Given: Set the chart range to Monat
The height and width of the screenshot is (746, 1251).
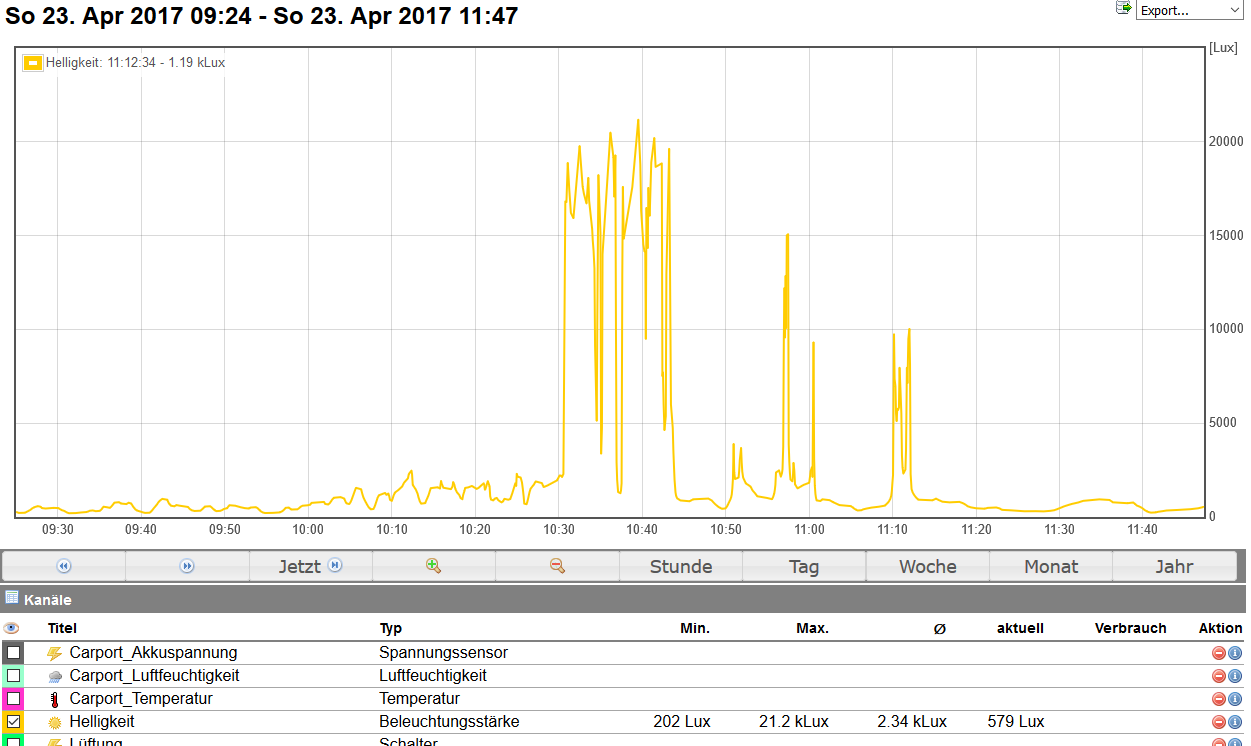Looking at the screenshot, I should [x=1051, y=566].
